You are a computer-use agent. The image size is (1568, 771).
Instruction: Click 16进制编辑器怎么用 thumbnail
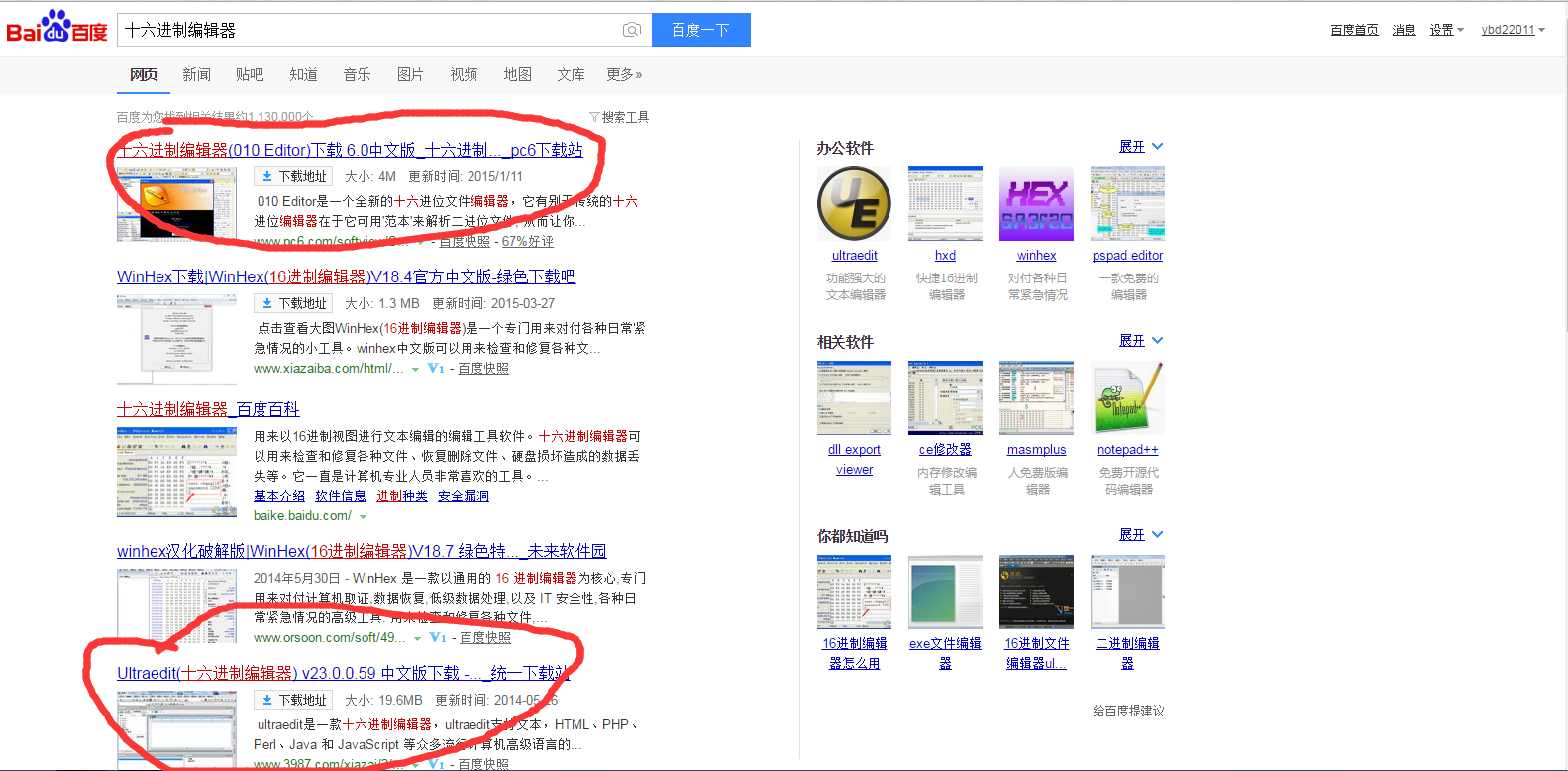854,592
